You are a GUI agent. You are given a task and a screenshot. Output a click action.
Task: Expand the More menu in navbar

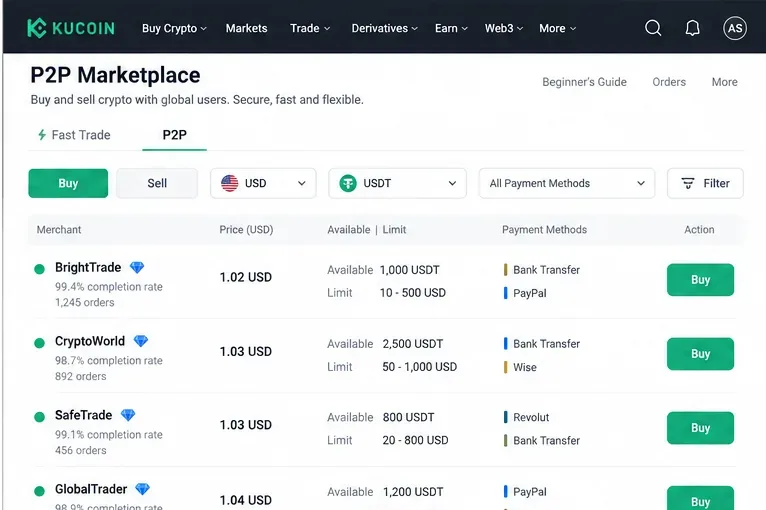click(x=557, y=28)
